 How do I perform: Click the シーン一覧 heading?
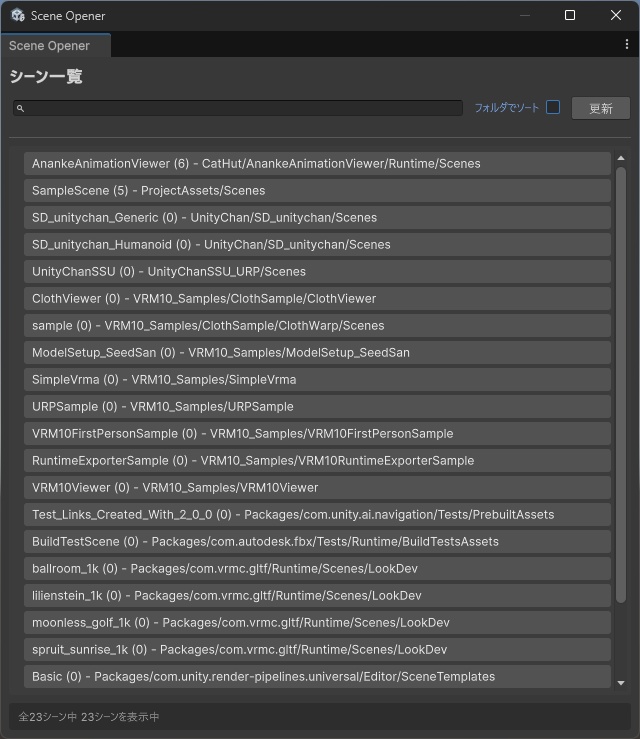tap(46, 76)
